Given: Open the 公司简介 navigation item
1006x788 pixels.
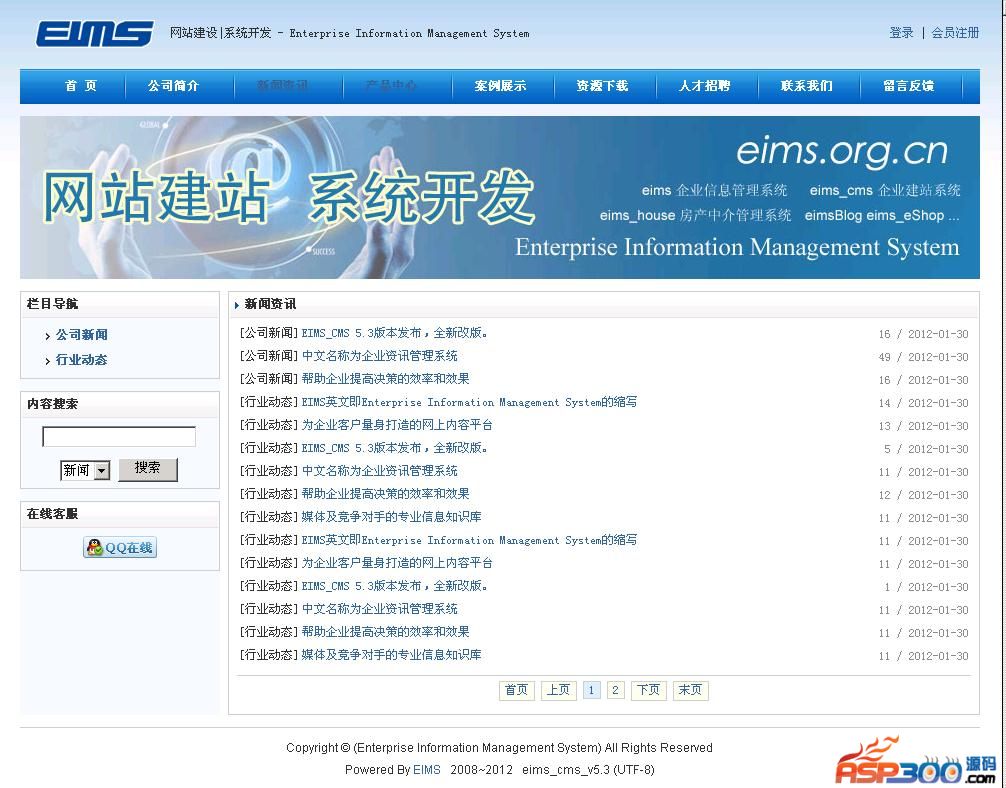Looking at the screenshot, I should point(173,86).
